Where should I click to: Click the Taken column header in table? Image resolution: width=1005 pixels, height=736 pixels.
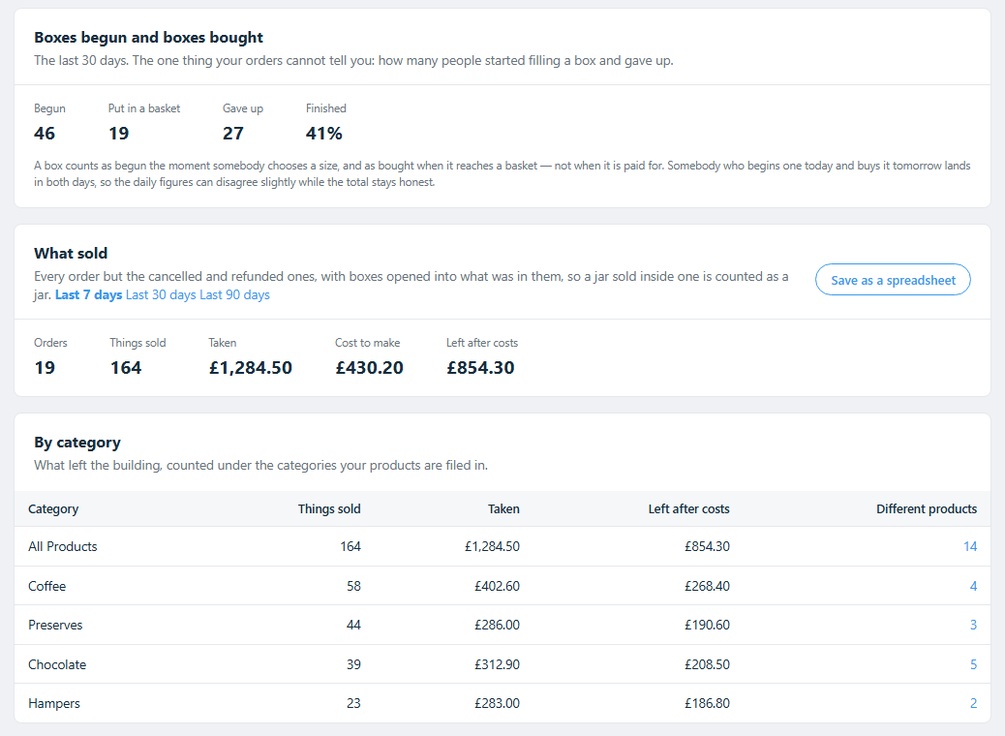tap(503, 509)
